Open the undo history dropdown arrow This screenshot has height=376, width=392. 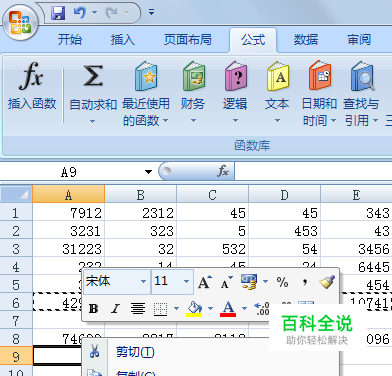[x=94, y=13]
